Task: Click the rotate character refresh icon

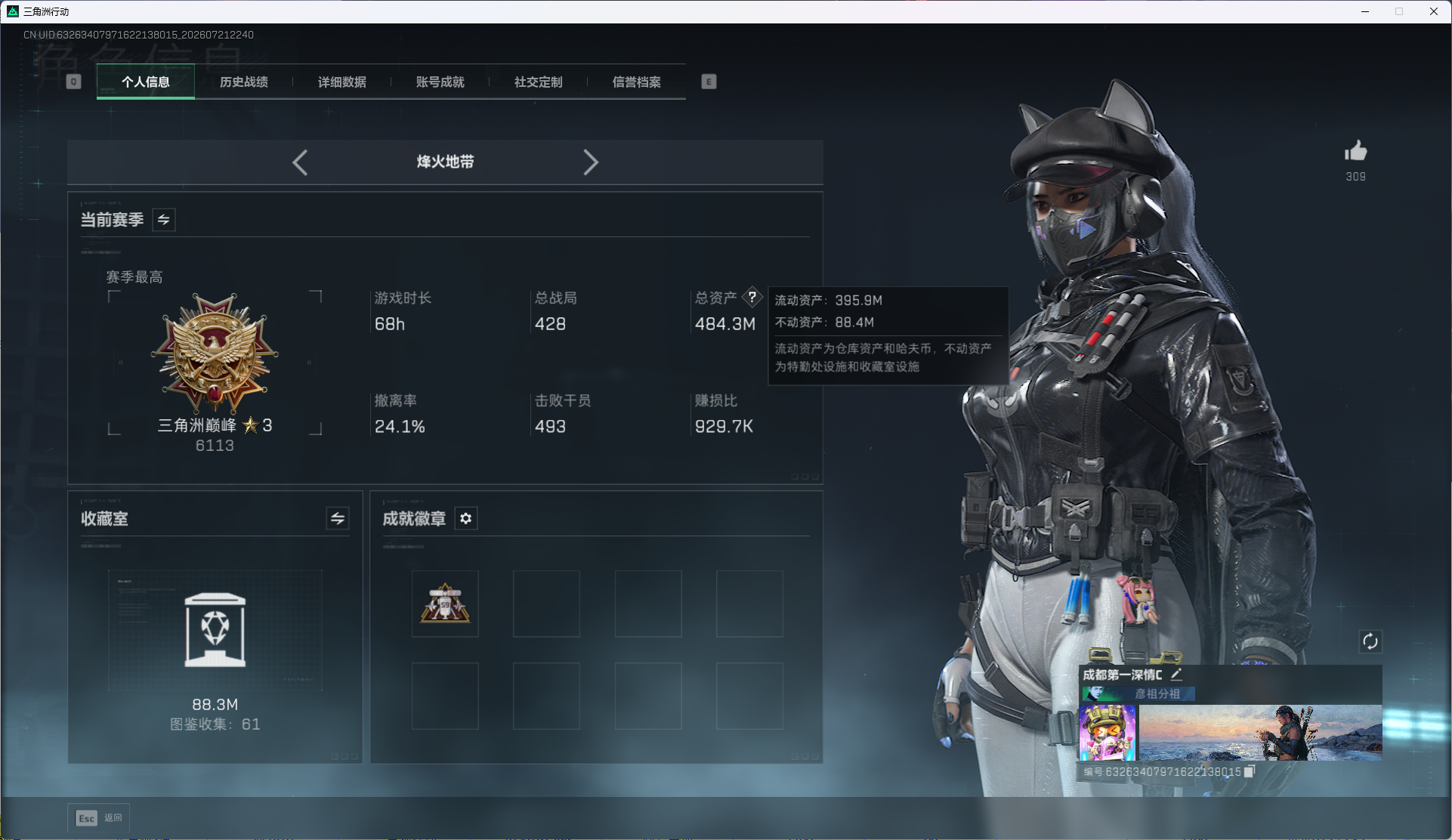Action: [x=1370, y=642]
